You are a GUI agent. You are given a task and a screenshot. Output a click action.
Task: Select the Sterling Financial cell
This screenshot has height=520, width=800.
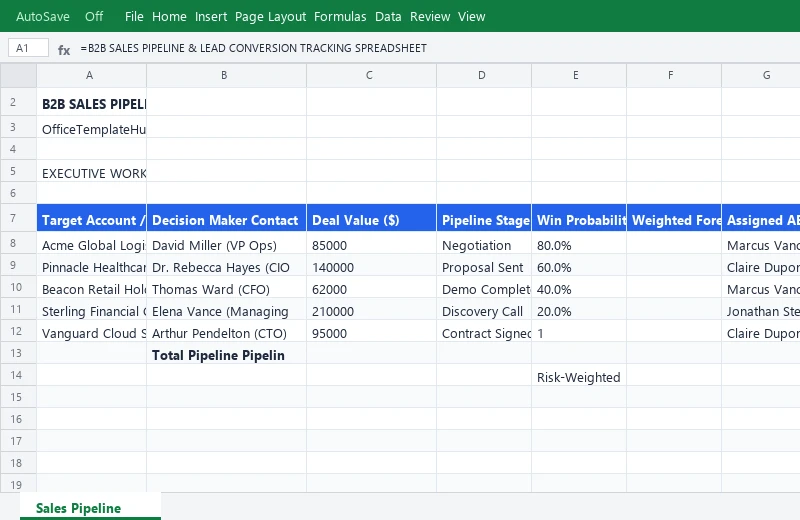[91, 311]
